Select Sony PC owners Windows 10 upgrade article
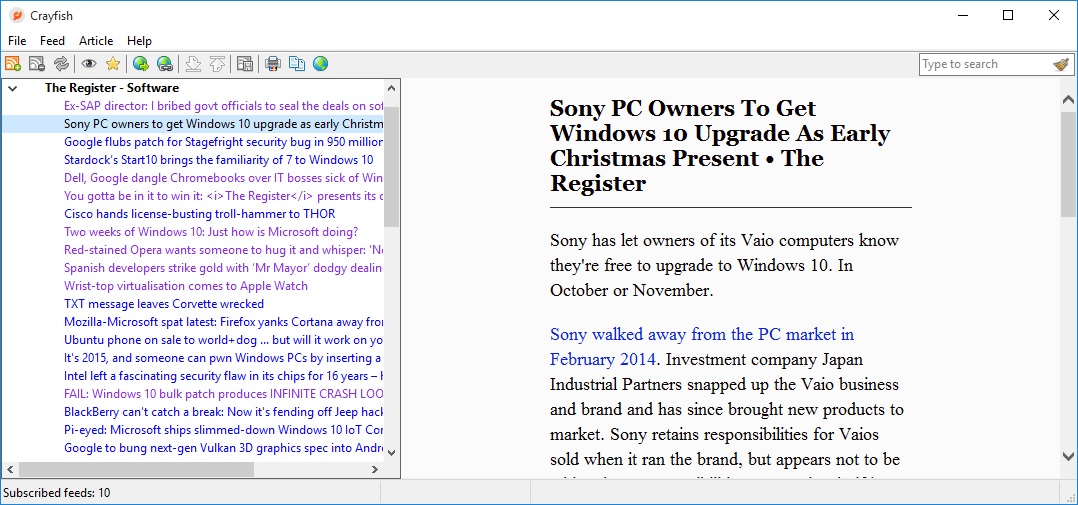This screenshot has height=505, width=1078. [223, 124]
